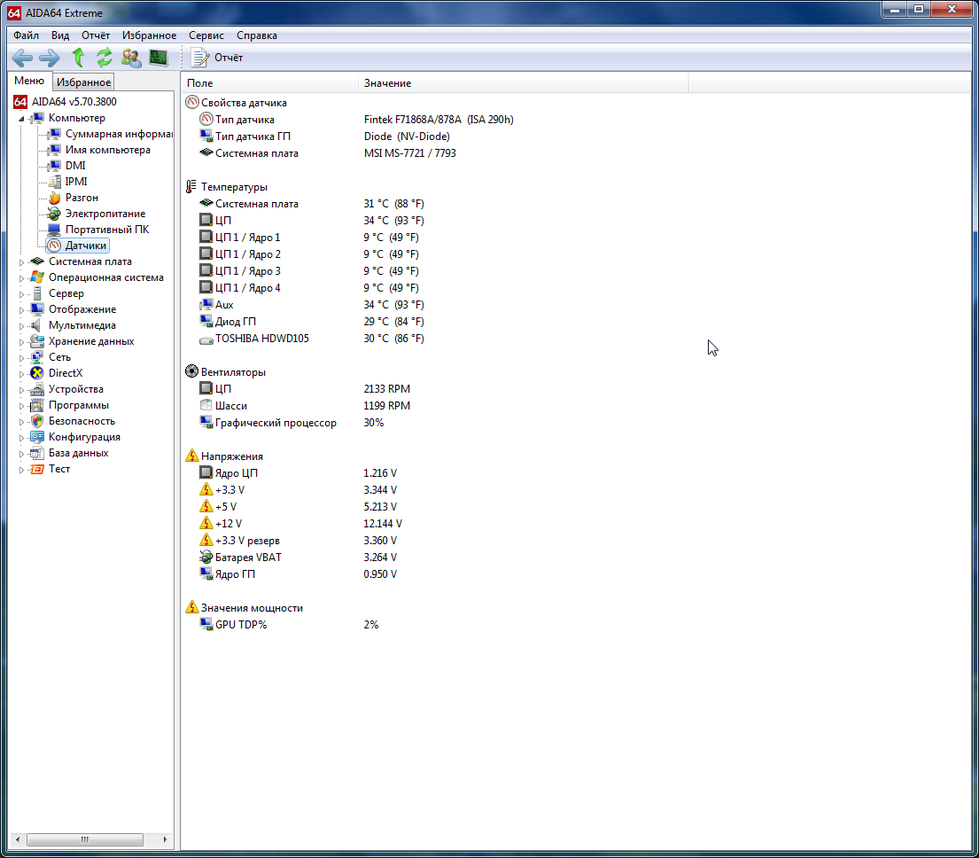Viewport: 979px width, 858px height.
Task: Click the База данных icon
Action: (x=37, y=453)
